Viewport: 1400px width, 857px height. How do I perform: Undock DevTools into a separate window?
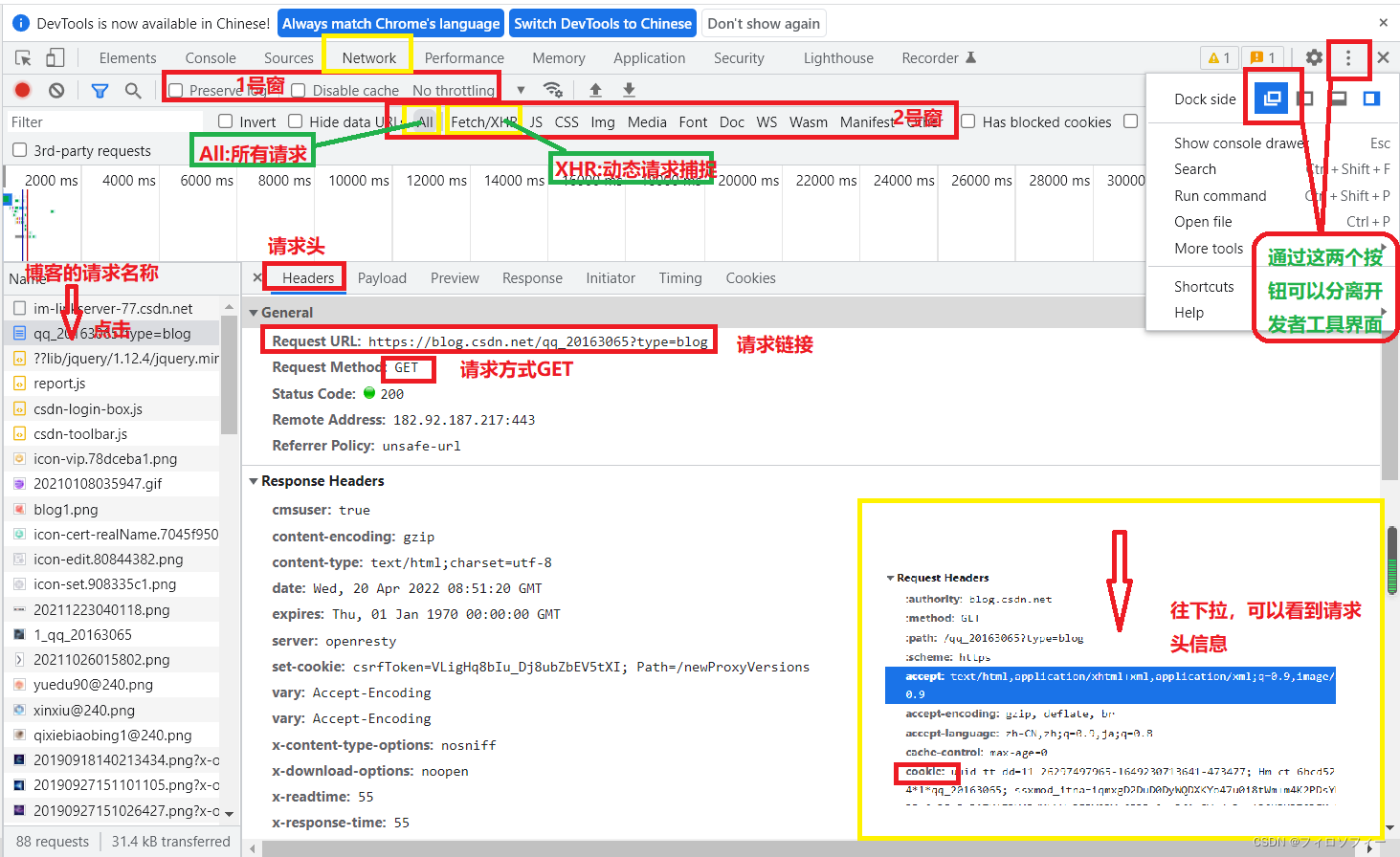(1272, 99)
